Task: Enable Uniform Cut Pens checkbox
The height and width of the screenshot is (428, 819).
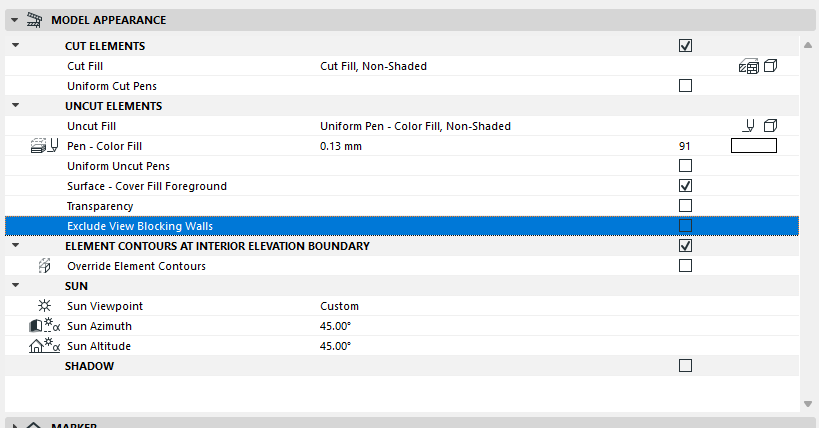Action: 685,86
